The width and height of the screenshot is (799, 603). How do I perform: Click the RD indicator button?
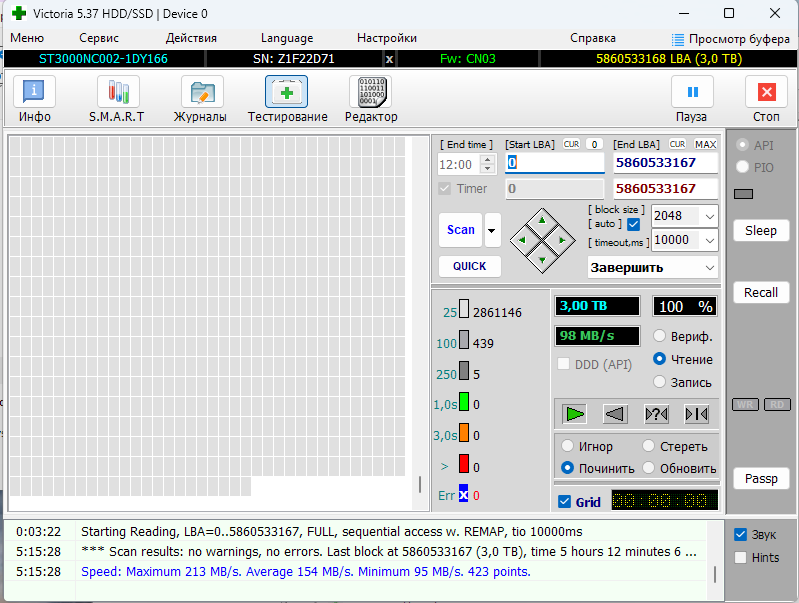pos(777,404)
